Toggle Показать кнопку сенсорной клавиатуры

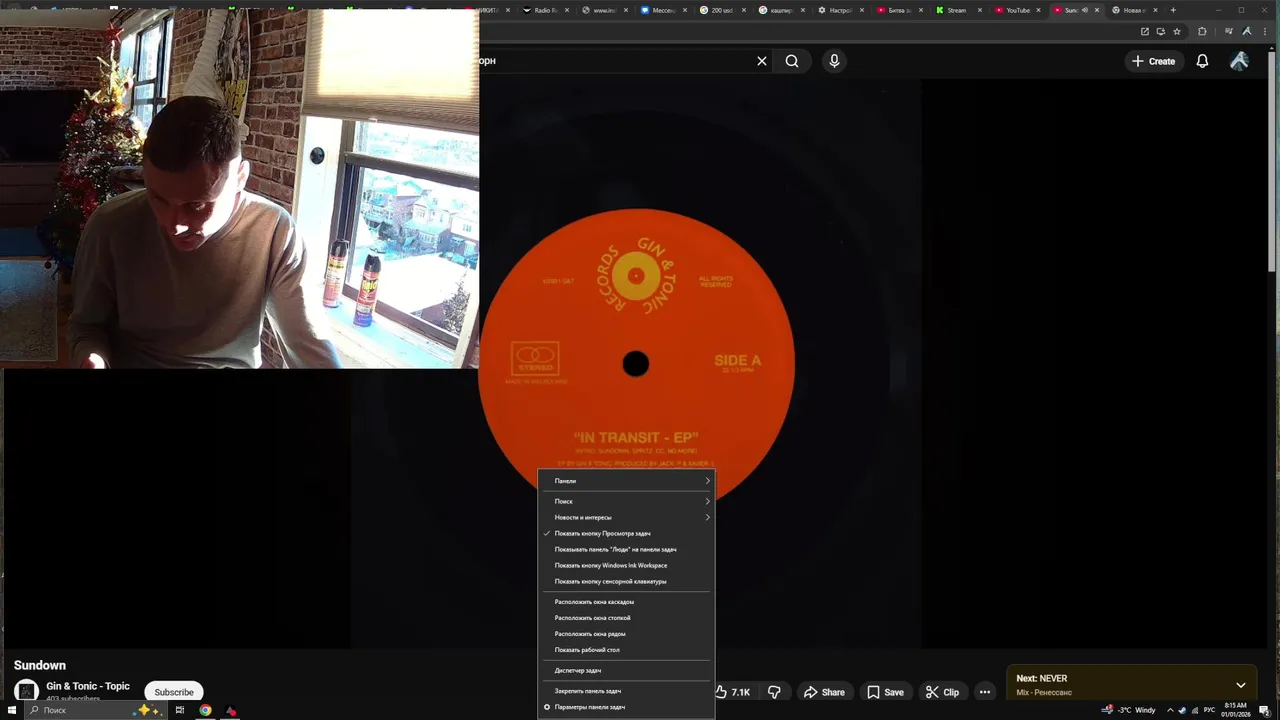[627, 581]
